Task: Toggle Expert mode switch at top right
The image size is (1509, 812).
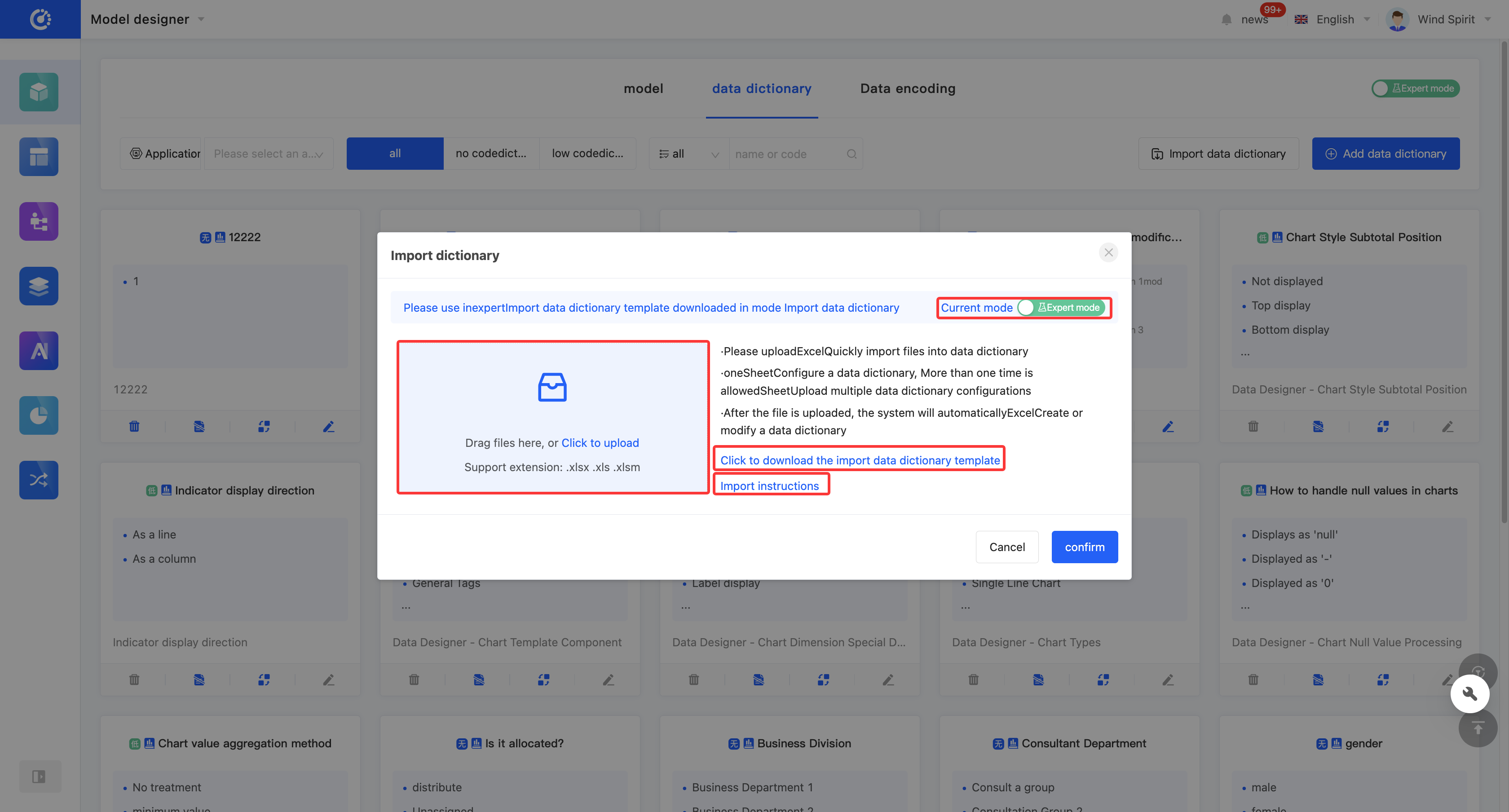Action: pos(1415,88)
